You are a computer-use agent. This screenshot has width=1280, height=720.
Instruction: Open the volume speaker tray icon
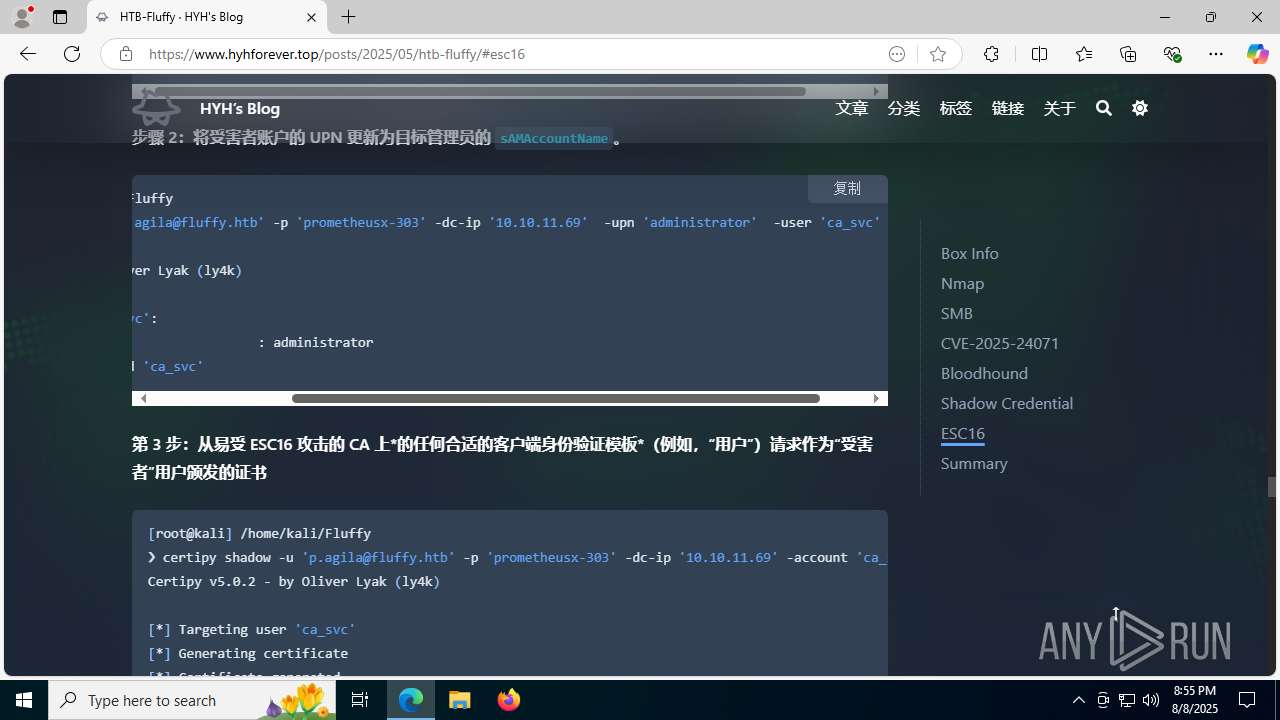(x=1150, y=700)
